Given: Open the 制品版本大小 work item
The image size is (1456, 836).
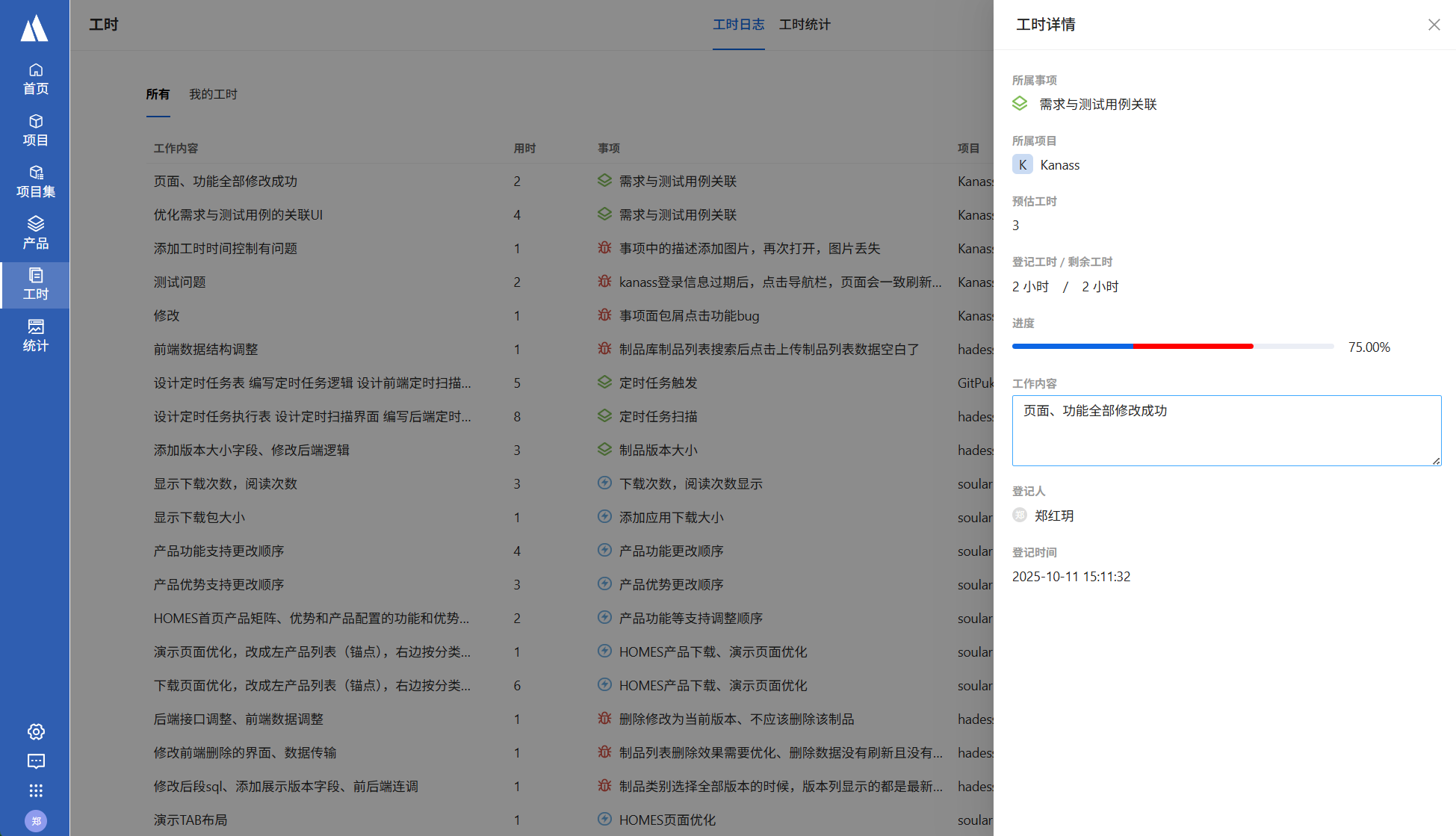Looking at the screenshot, I should tap(657, 450).
